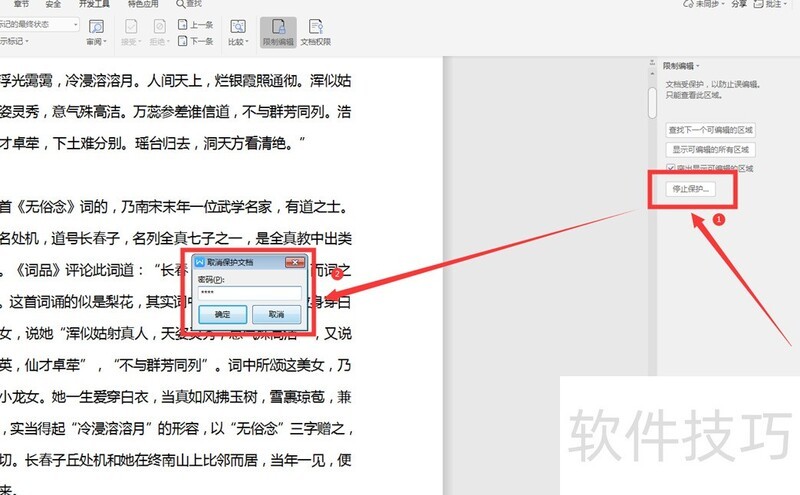The height and width of the screenshot is (495, 800).
Task: Click 取消 in the unprotect document dialog
Action: click(x=276, y=314)
